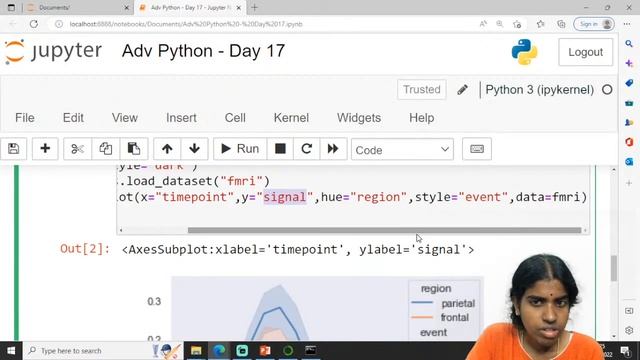Click the Logout button
Screen dimensions: 640x360
(x=585, y=52)
